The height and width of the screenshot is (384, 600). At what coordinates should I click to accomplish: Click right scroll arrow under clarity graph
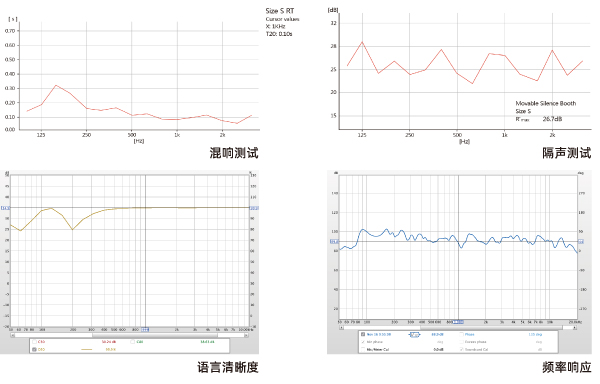246,335
